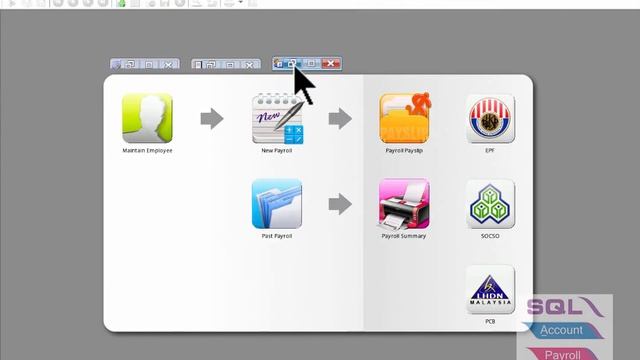Open the PCB LHDN Malaysia icon
The width and height of the screenshot is (640, 360).
click(490, 289)
